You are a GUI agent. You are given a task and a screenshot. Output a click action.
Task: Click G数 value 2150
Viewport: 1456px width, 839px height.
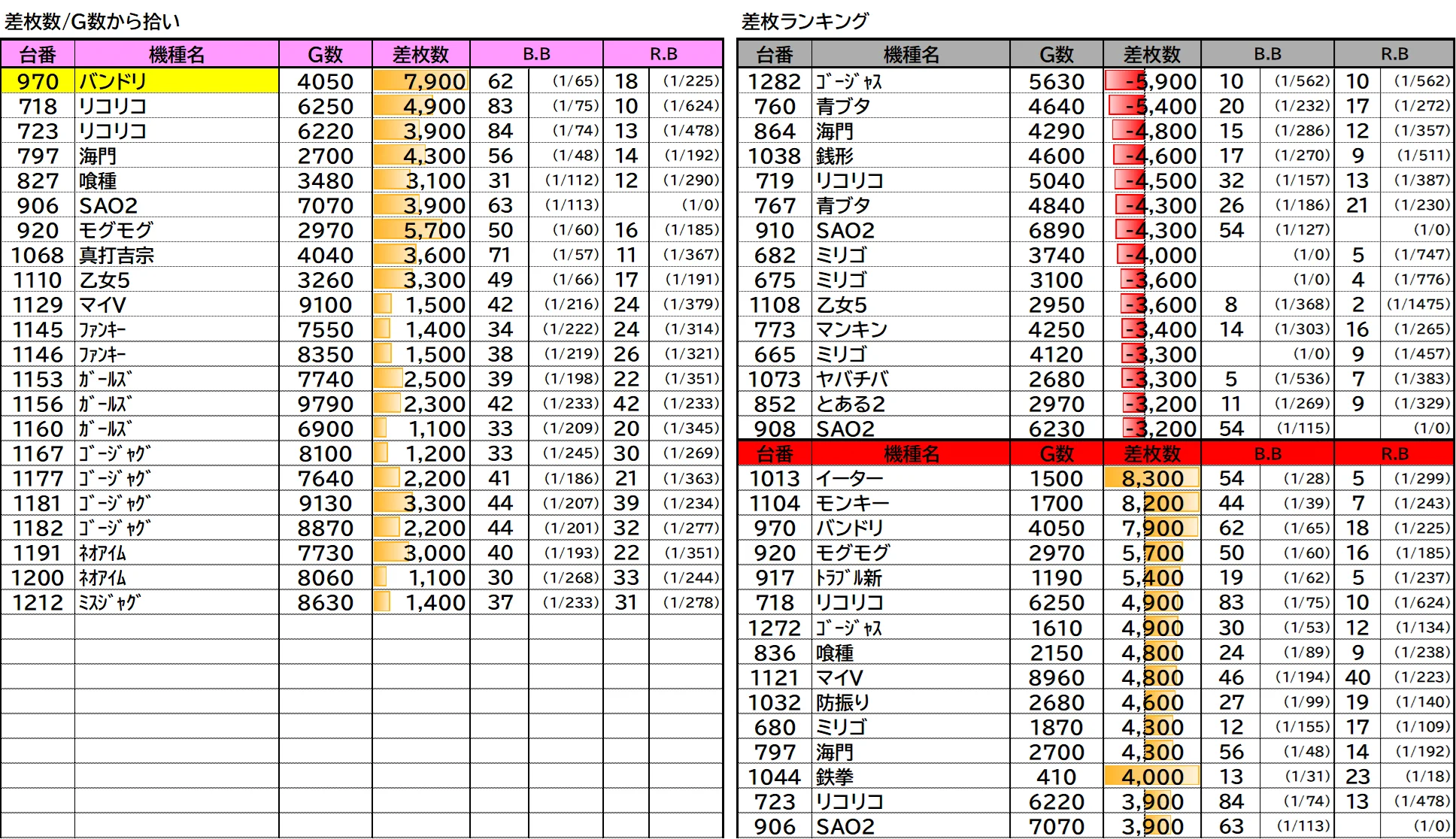(1056, 653)
